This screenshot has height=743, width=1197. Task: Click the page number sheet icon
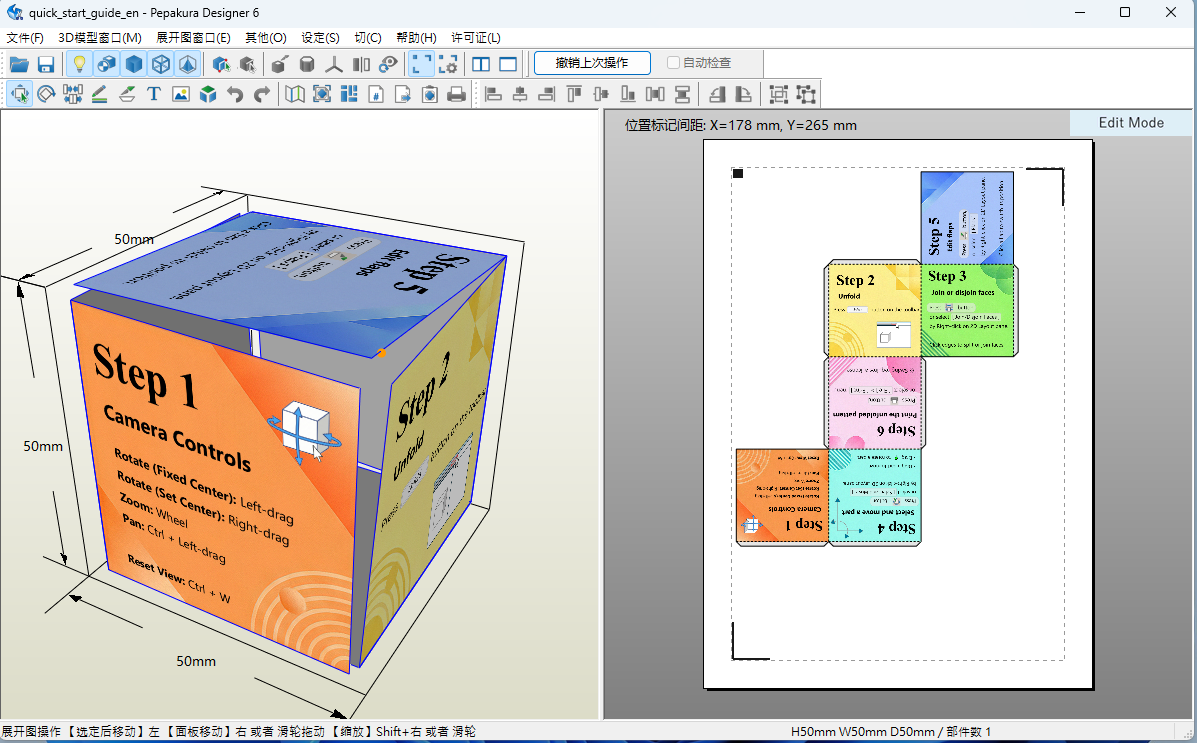pos(376,94)
